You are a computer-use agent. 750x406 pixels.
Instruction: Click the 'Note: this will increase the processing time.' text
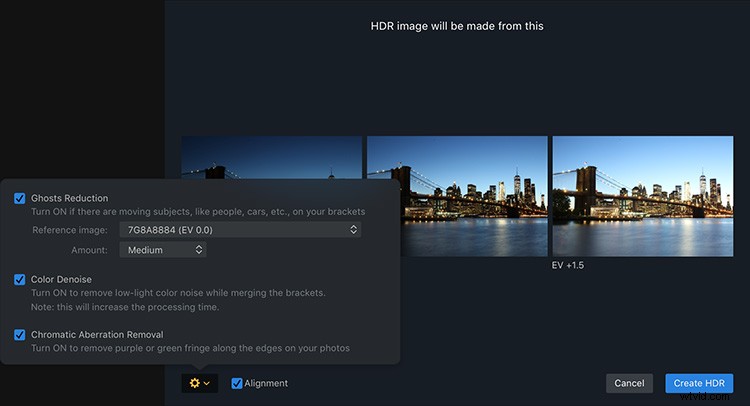tap(125, 307)
